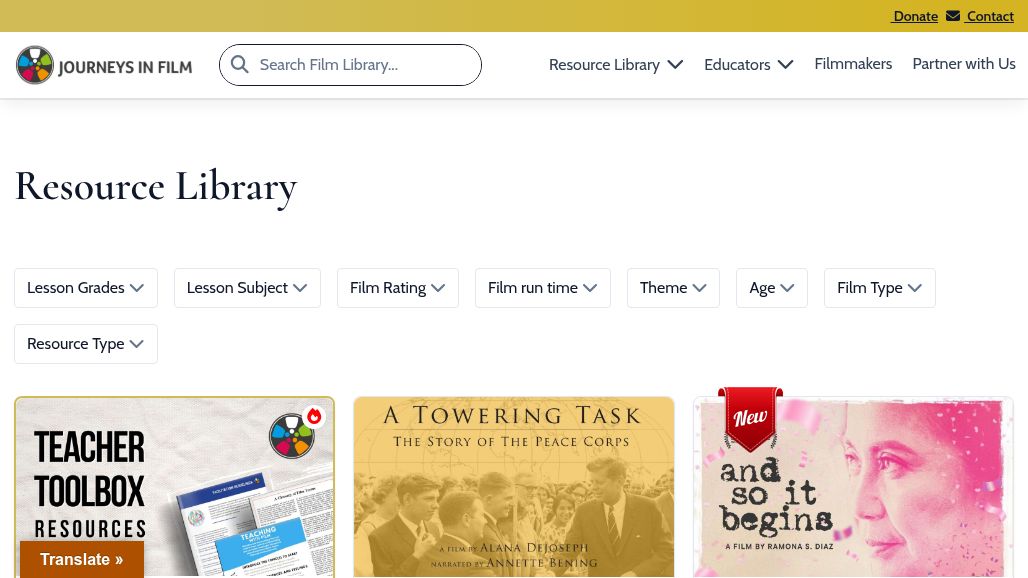Click the envelope icon beside Contact

953,16
